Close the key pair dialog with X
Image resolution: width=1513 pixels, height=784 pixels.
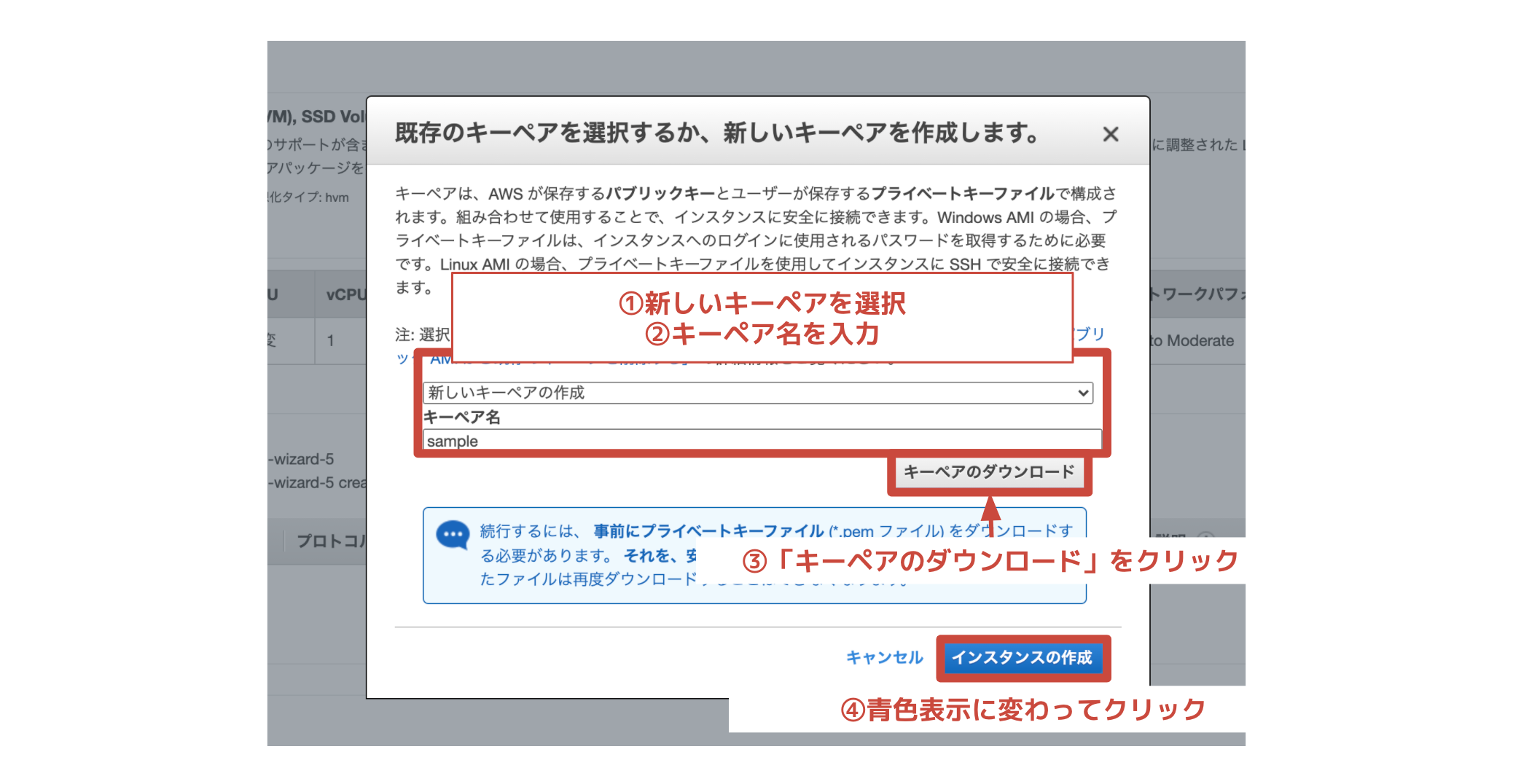1110,134
